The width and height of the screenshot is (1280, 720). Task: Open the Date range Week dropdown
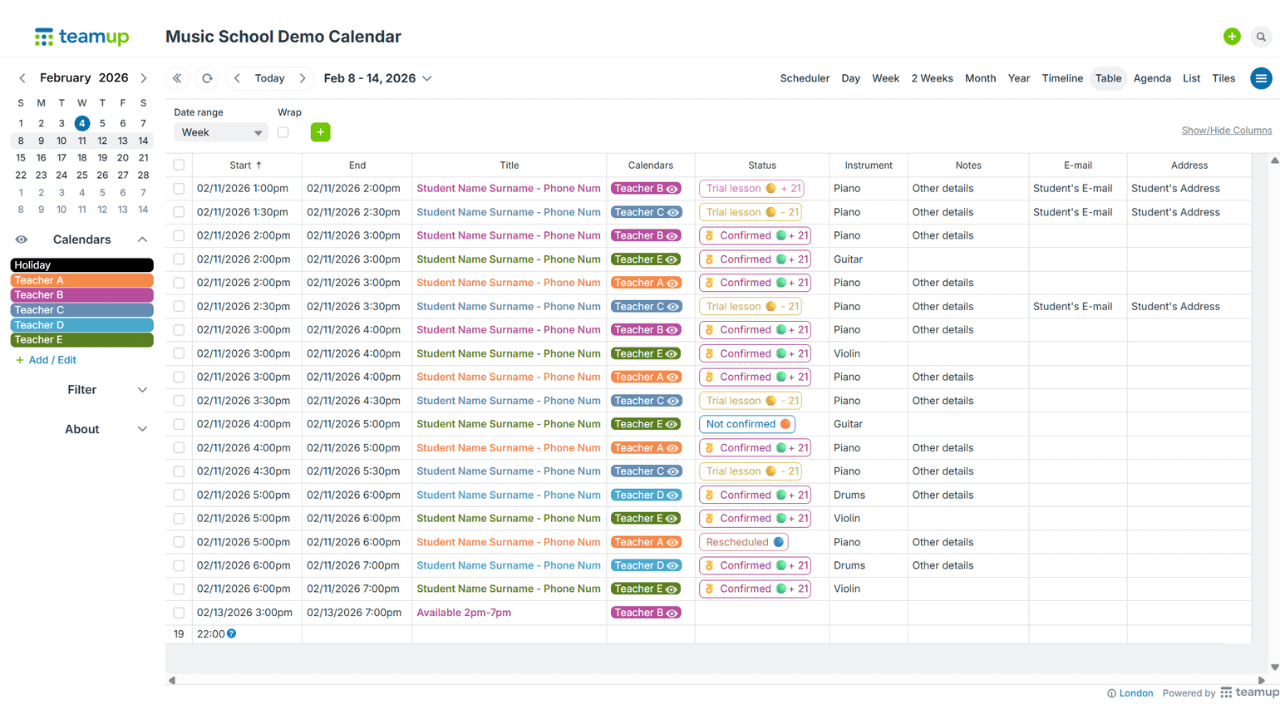pyautogui.click(x=221, y=132)
